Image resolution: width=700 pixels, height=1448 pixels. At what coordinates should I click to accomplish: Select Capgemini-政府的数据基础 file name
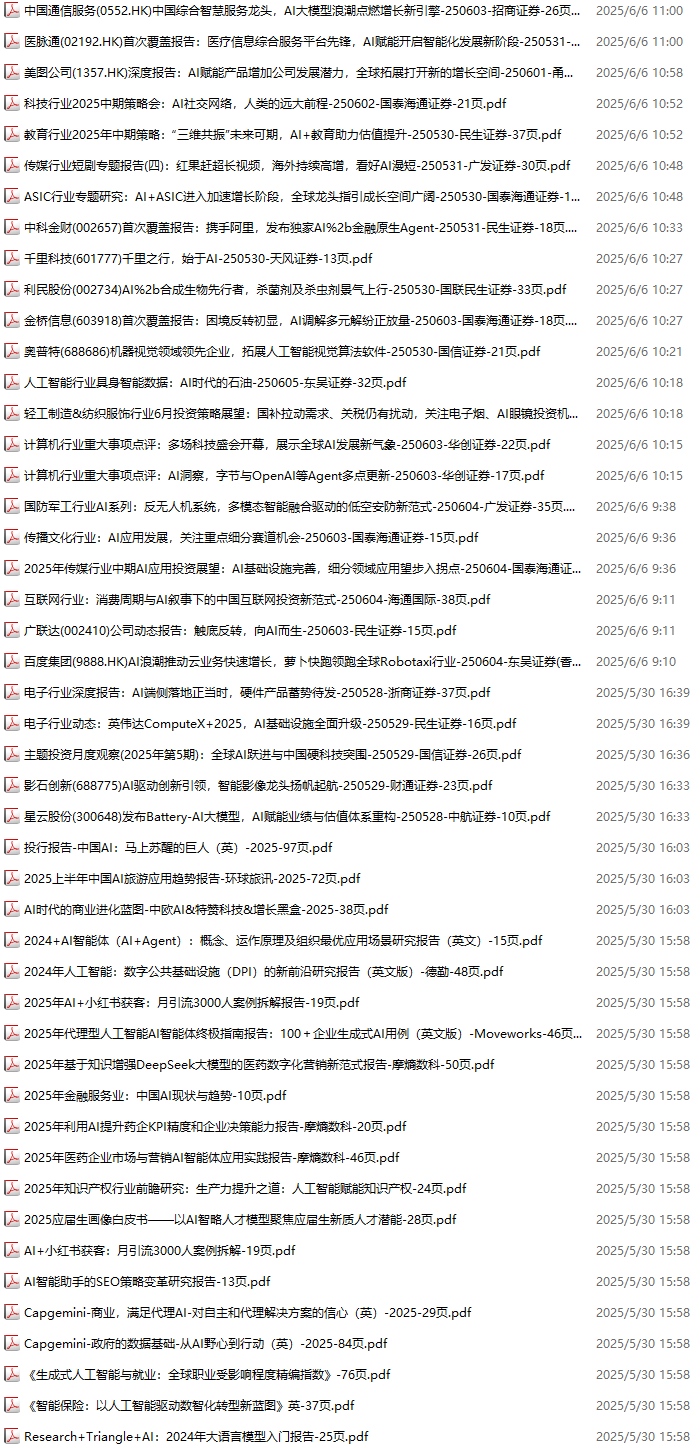(x=205, y=1344)
